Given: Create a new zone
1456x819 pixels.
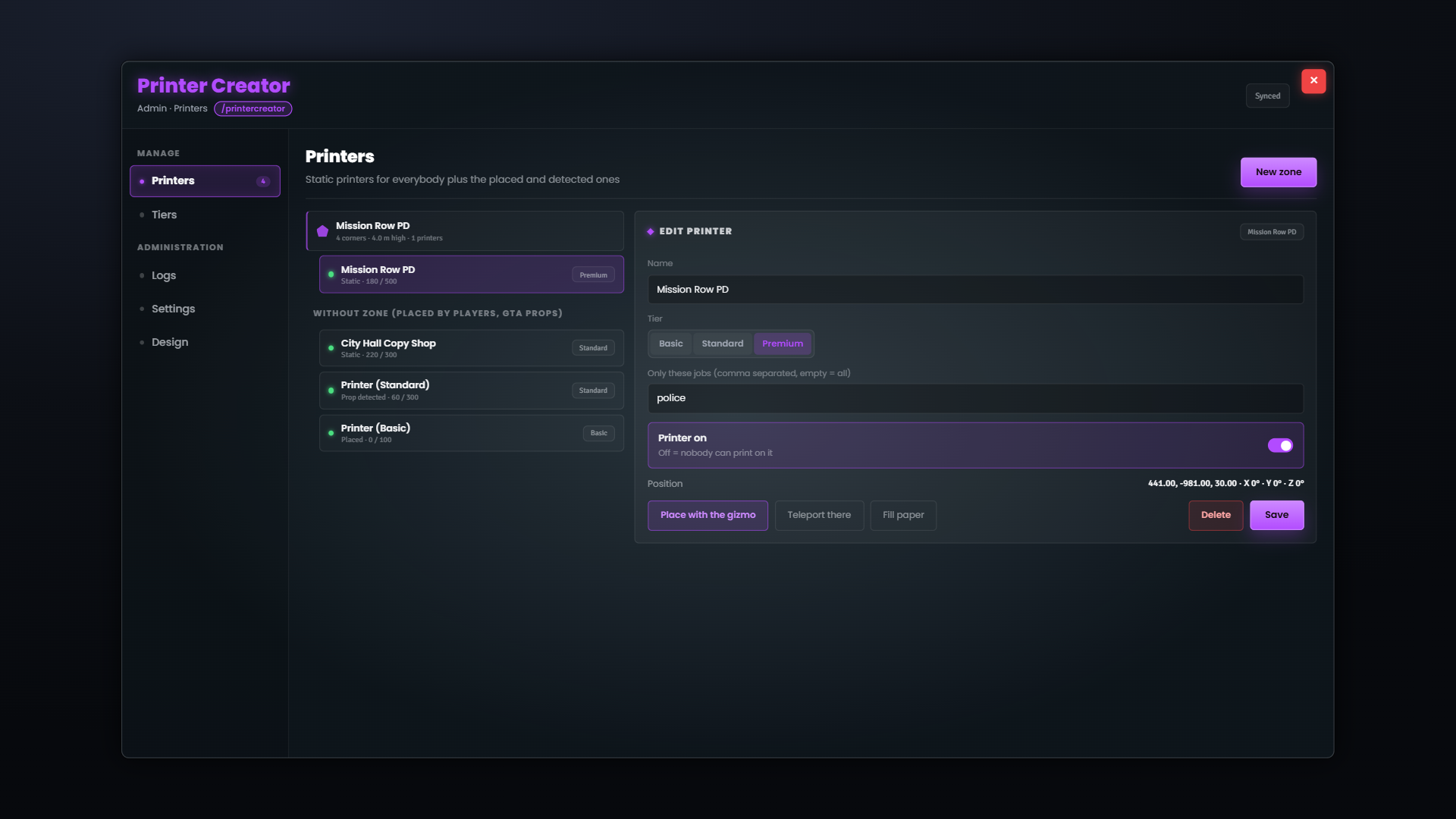Looking at the screenshot, I should [1278, 172].
